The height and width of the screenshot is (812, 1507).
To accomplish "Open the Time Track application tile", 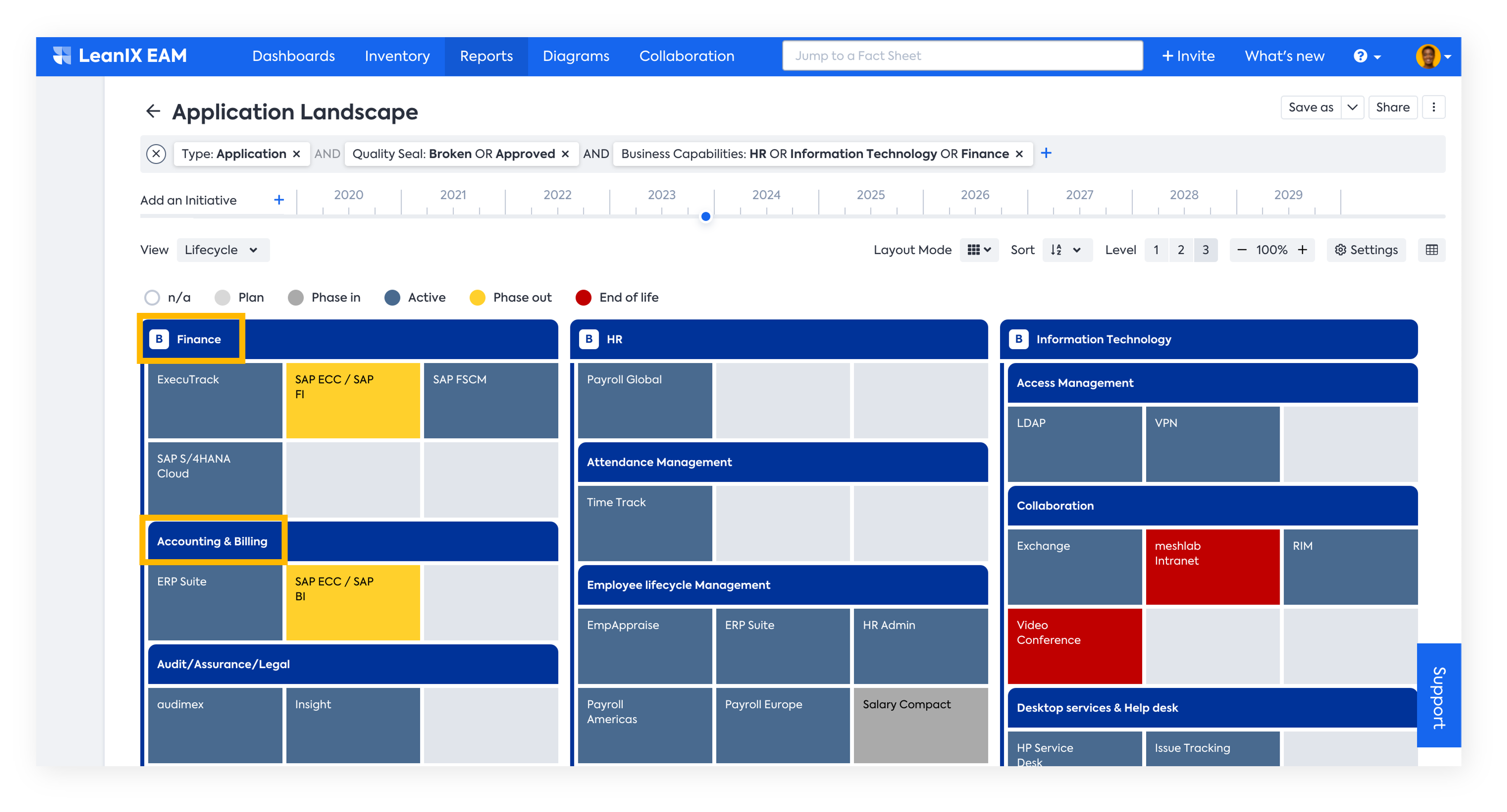I will click(645, 523).
